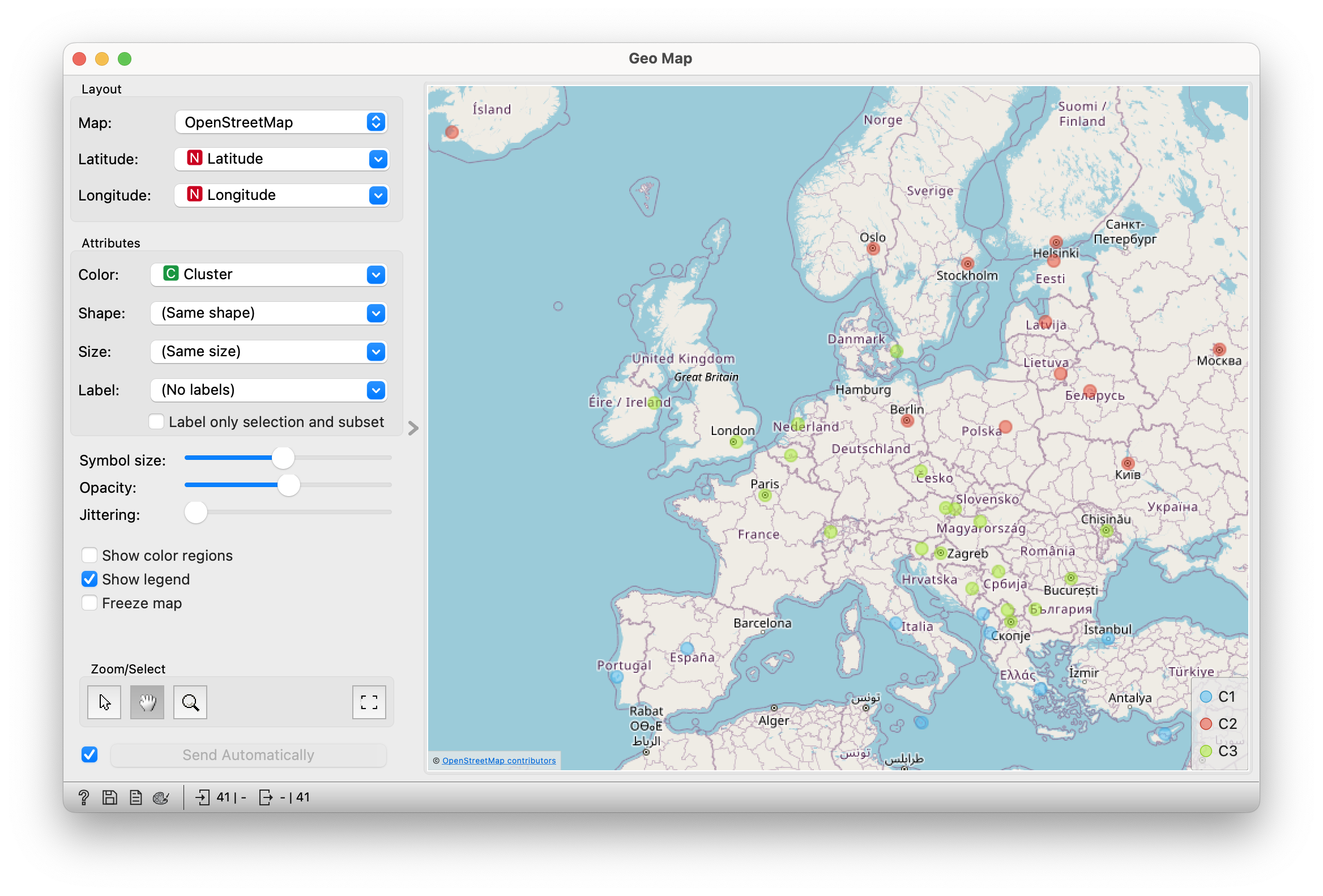Activate the hand pan tool

point(147,702)
